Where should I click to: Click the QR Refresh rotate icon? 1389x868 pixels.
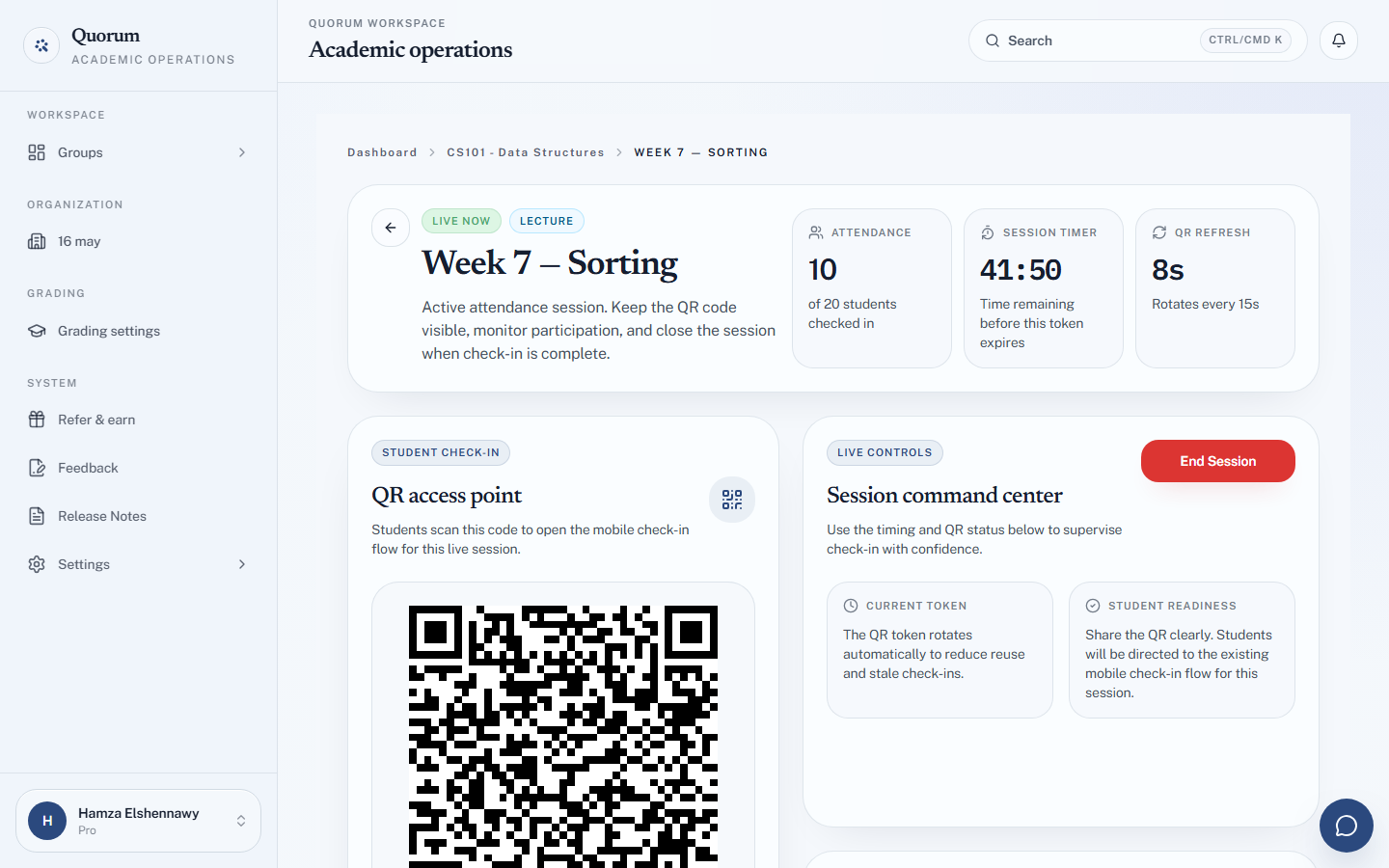[1159, 232]
